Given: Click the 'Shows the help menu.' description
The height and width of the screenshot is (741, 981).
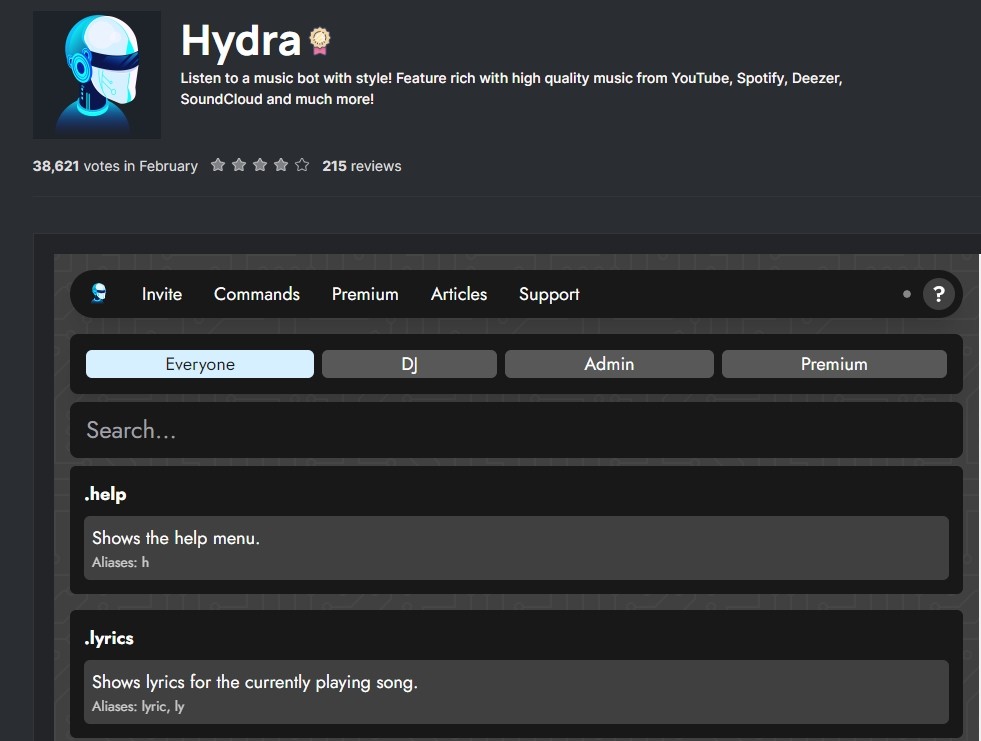Looking at the screenshot, I should pos(176,538).
